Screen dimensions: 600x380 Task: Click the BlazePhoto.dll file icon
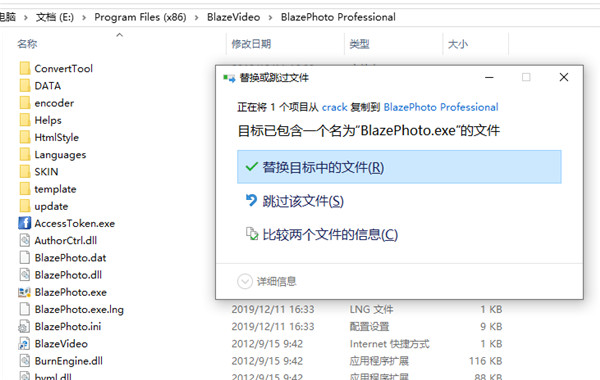tap(24, 275)
